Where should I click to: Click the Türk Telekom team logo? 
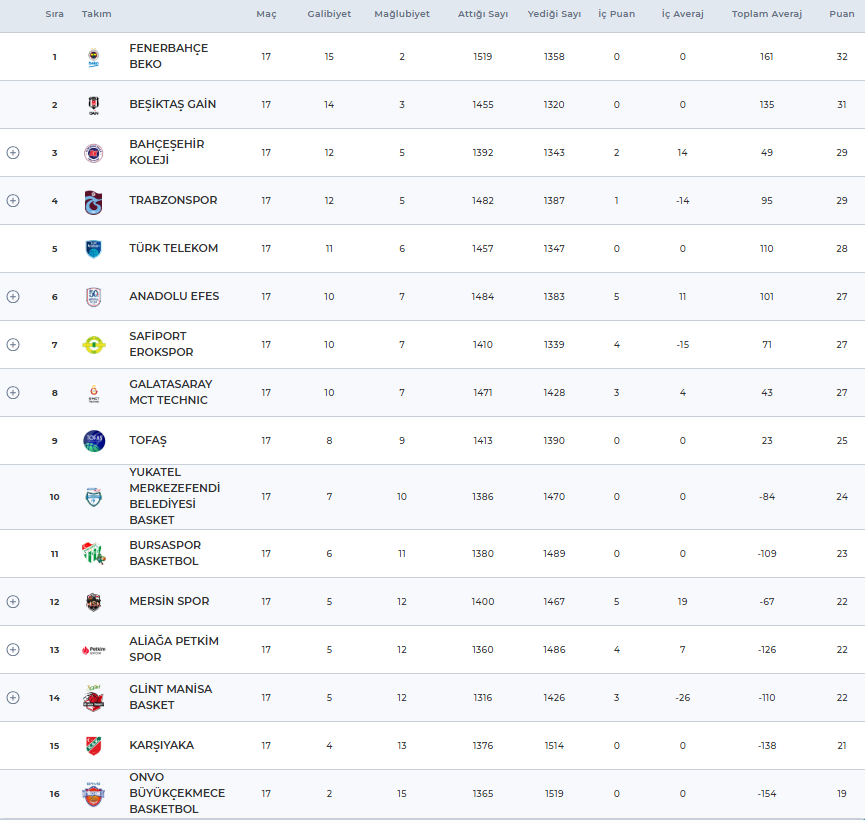click(x=93, y=249)
